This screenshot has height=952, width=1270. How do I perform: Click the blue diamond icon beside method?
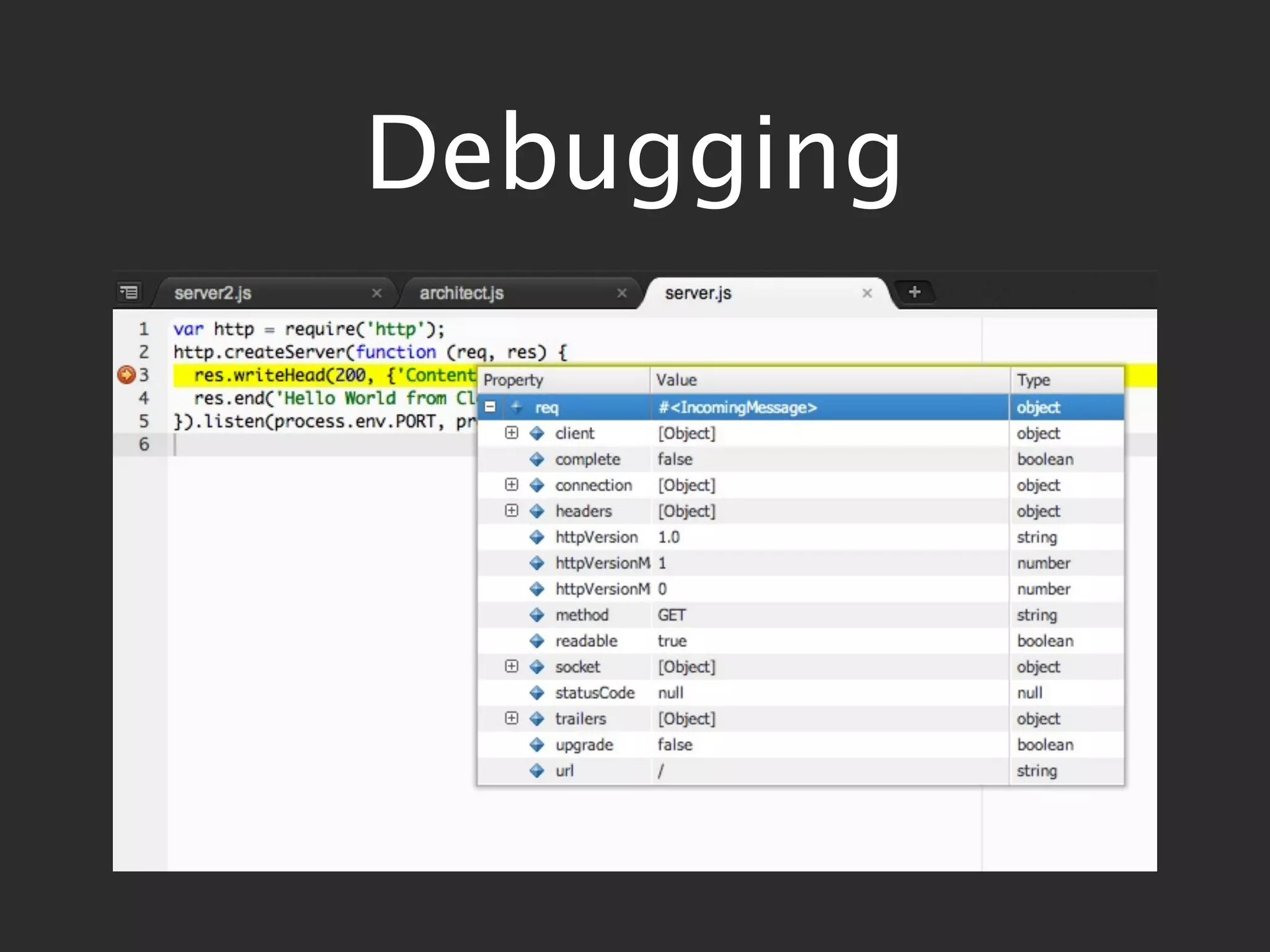coord(537,615)
